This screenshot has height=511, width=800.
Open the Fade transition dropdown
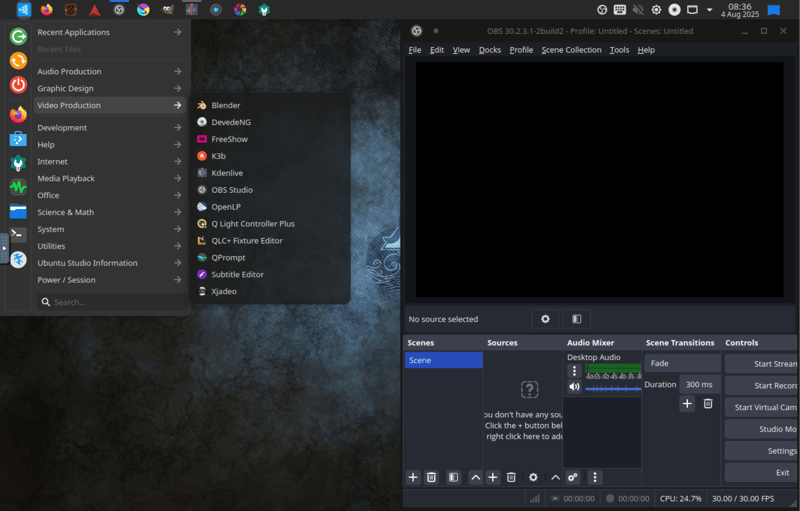pyautogui.click(x=682, y=363)
